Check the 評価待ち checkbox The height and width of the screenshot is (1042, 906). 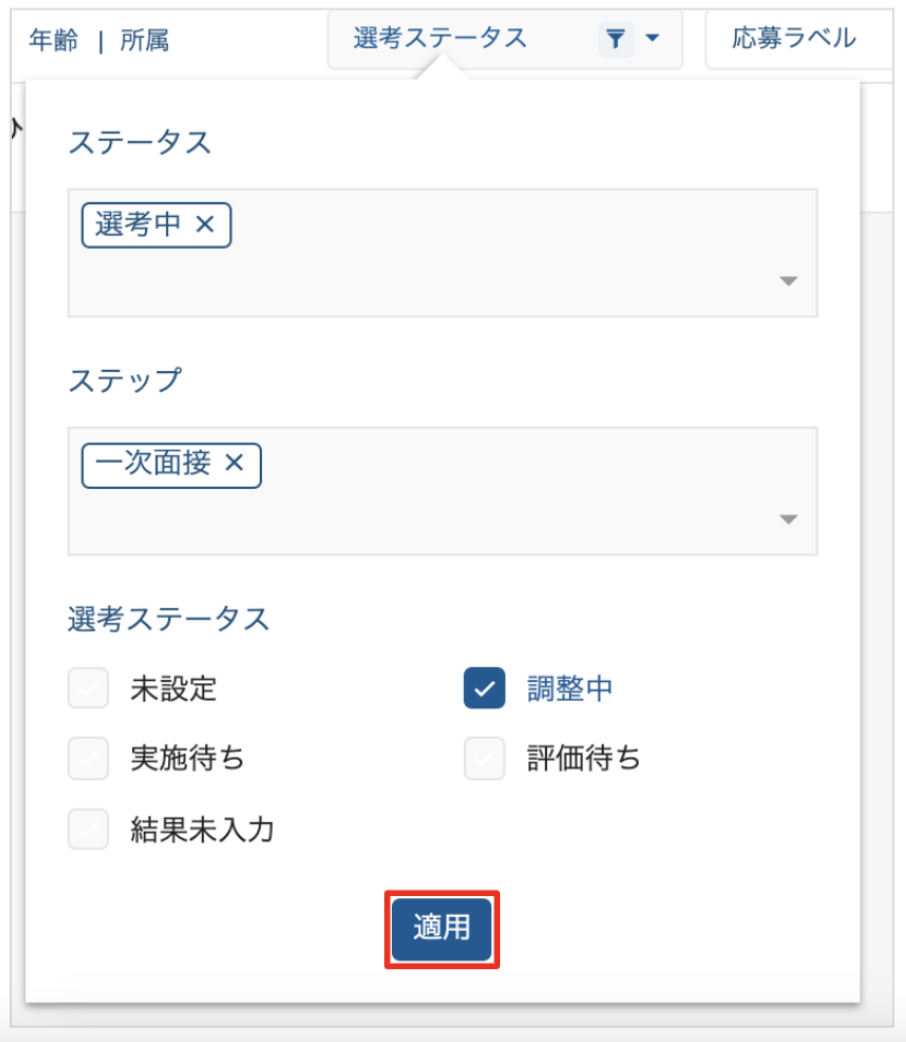click(x=484, y=758)
